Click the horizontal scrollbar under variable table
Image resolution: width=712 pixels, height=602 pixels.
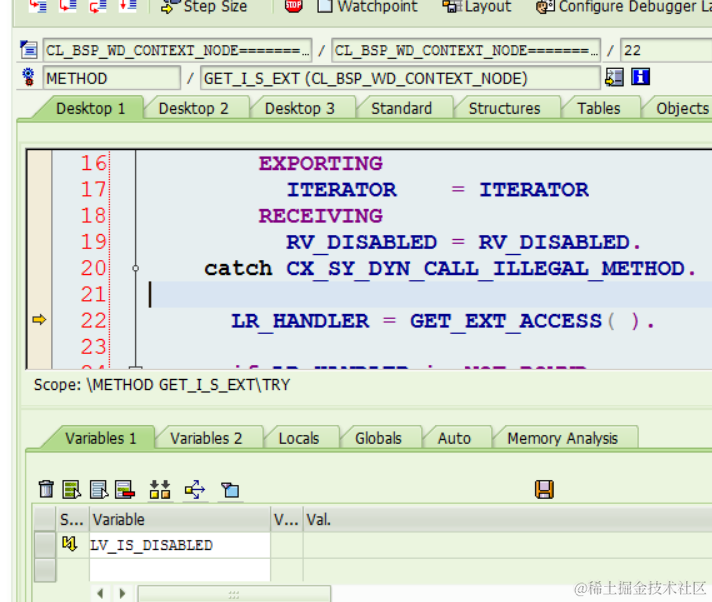pyautogui.click(x=234, y=594)
